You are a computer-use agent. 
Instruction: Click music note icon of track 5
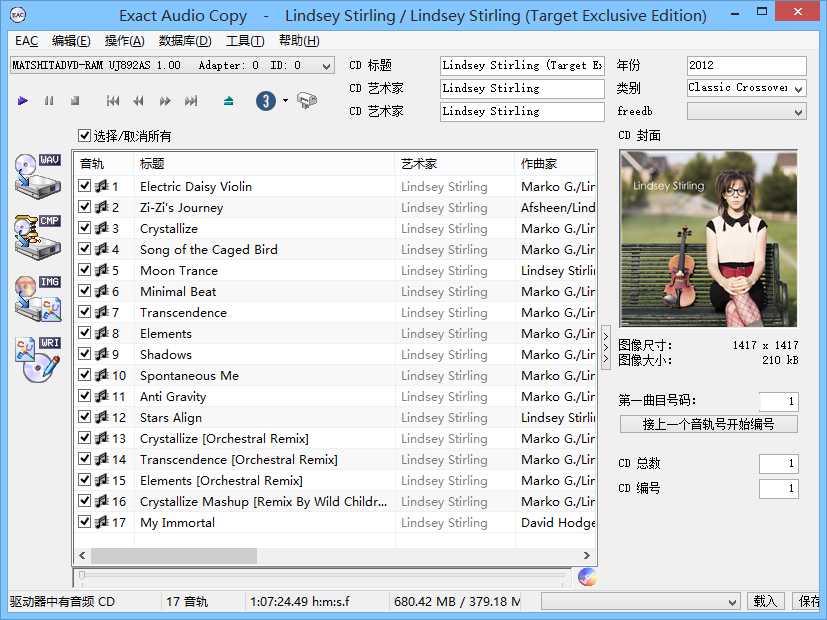click(x=101, y=270)
